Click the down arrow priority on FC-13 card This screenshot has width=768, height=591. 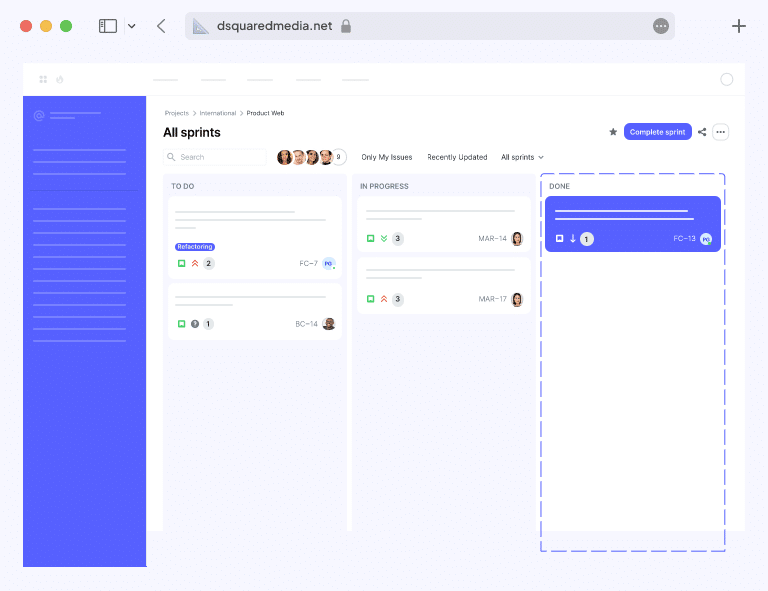(573, 238)
